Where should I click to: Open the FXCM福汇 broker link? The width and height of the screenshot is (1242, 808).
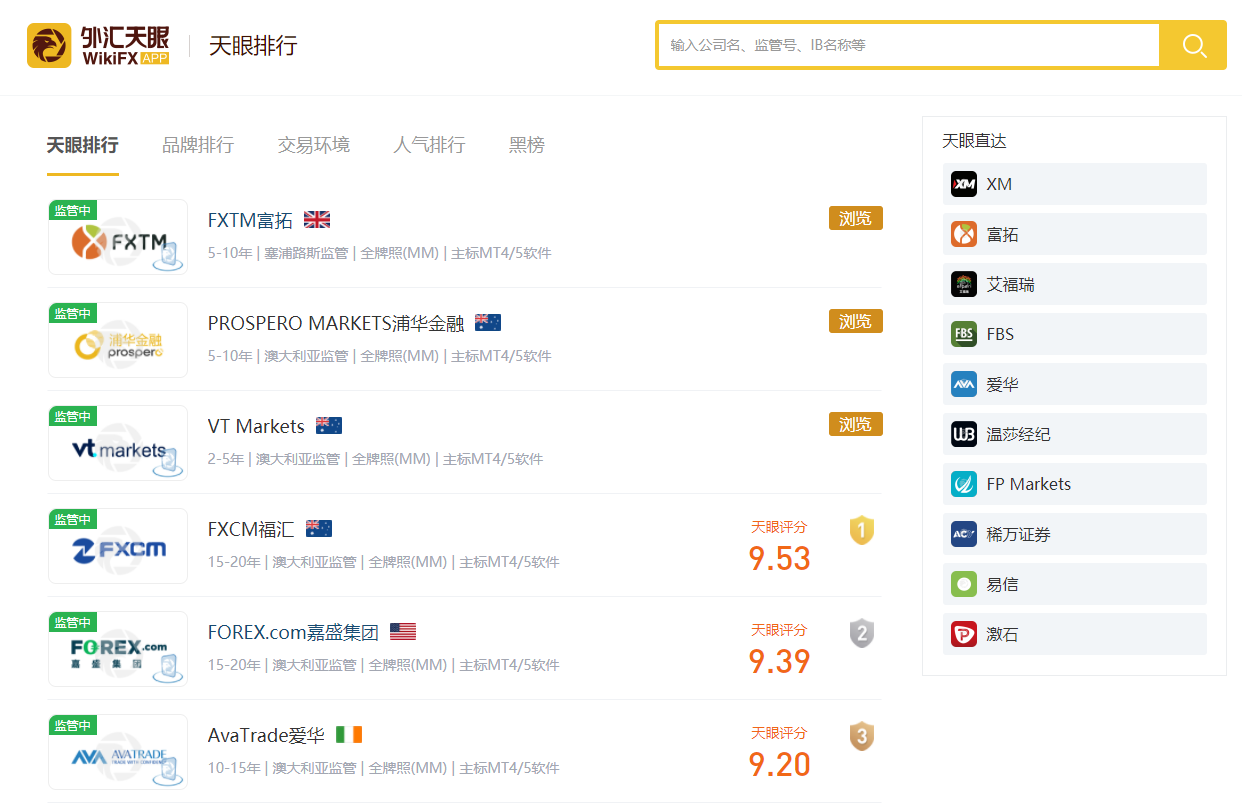(x=251, y=530)
